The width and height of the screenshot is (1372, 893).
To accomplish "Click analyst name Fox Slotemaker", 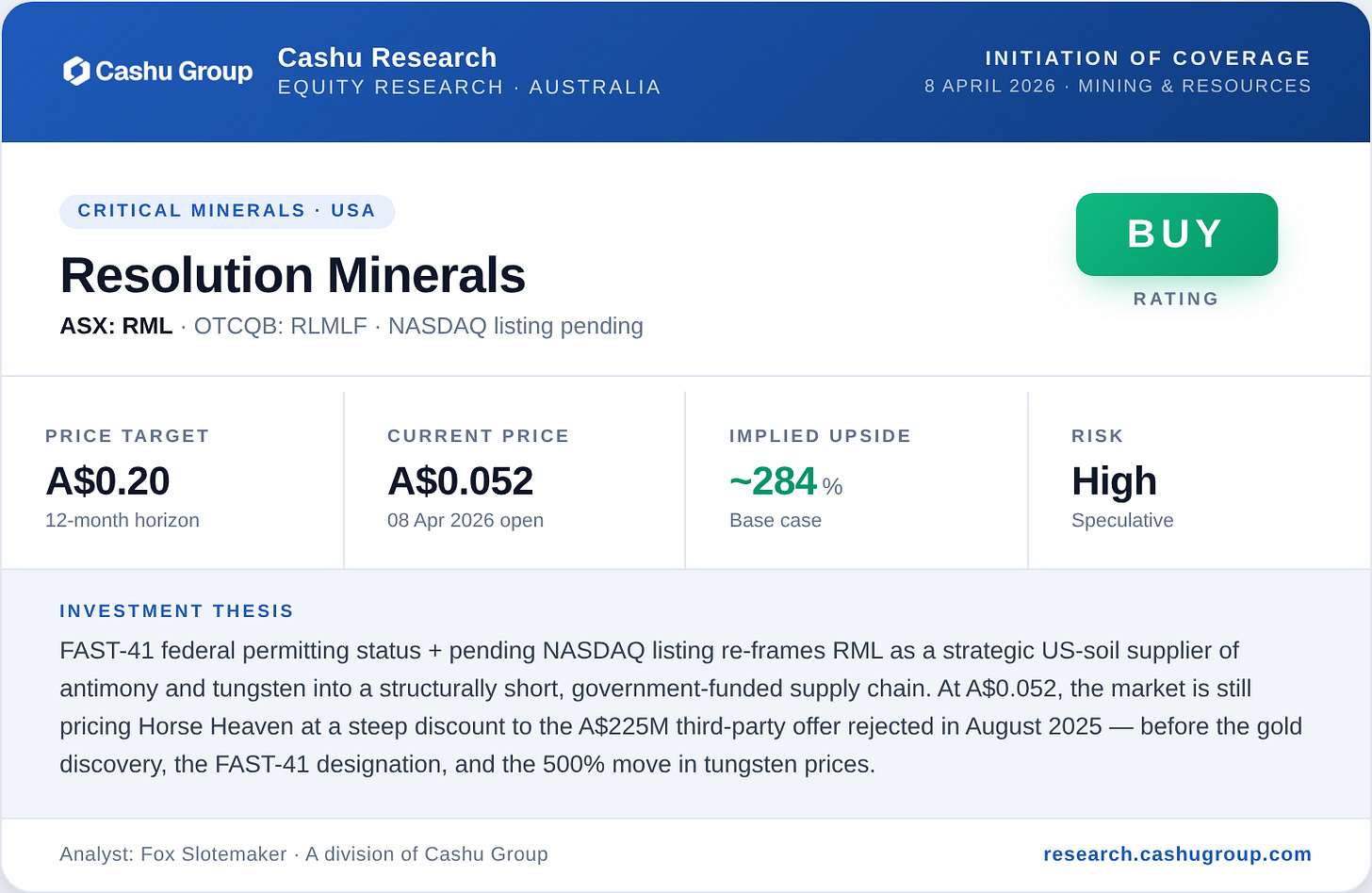I will click(x=213, y=853).
